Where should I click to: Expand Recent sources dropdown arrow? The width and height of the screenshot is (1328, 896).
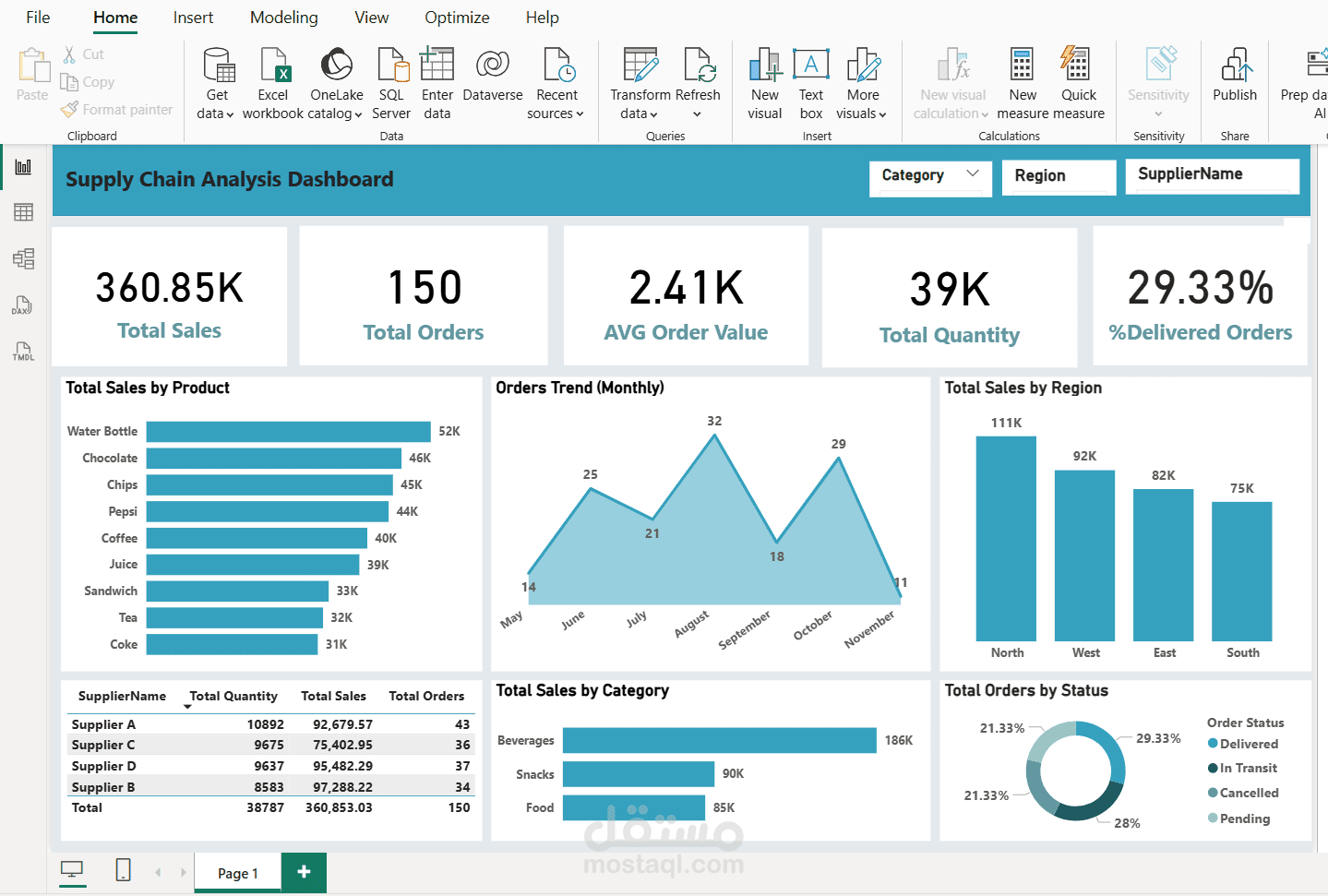click(x=580, y=114)
